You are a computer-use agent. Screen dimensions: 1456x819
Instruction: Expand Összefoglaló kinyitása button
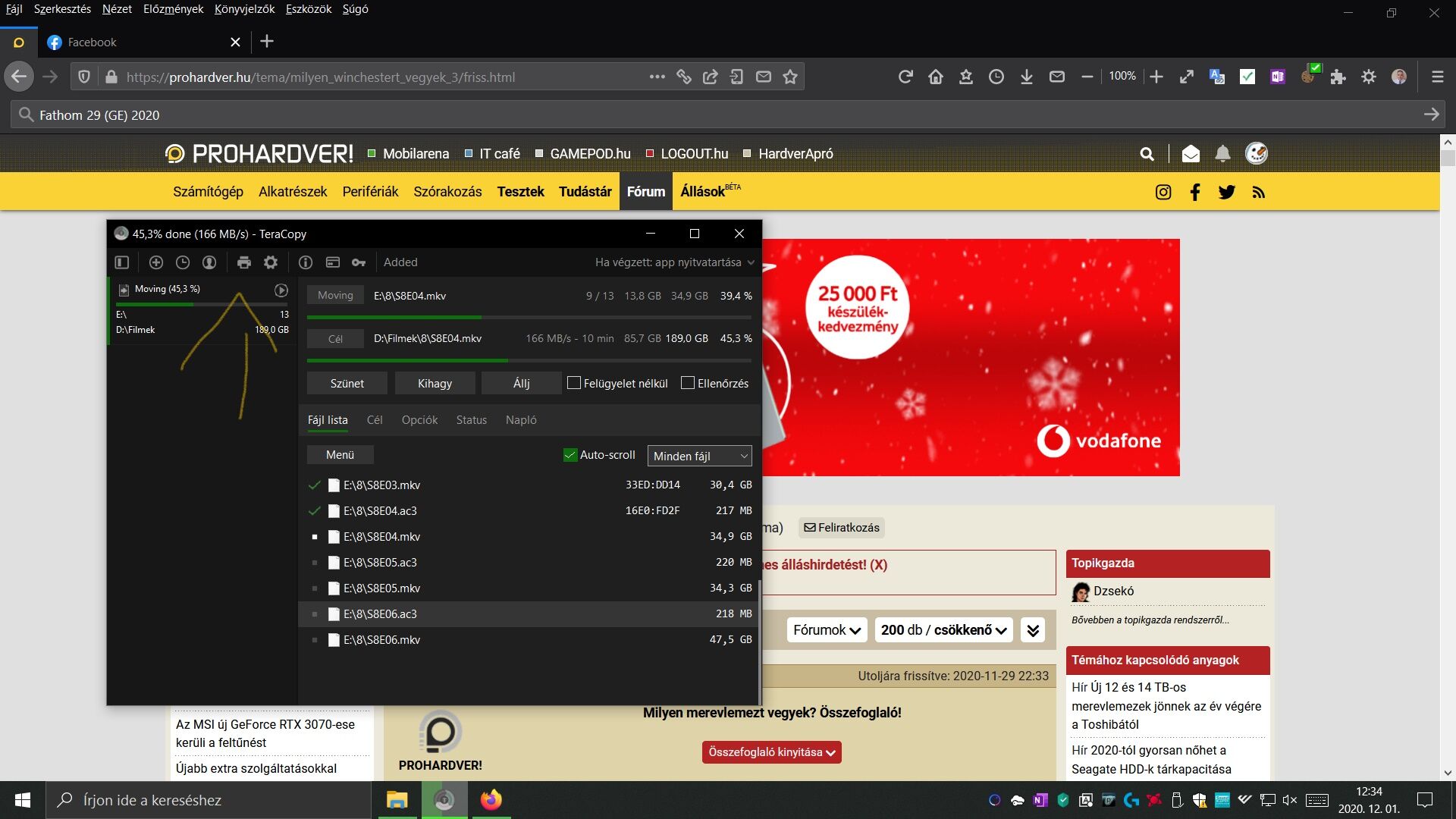coord(771,752)
